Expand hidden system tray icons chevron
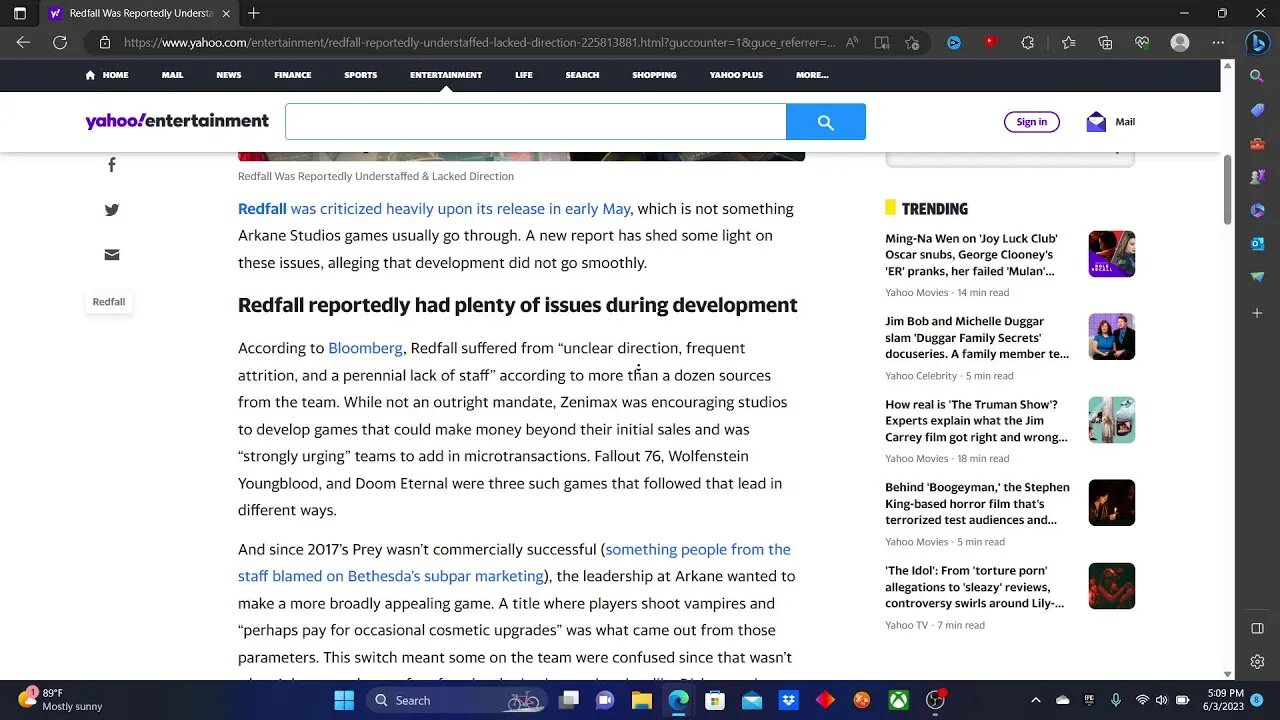Viewport: 1280px width, 720px height. coord(1035,700)
